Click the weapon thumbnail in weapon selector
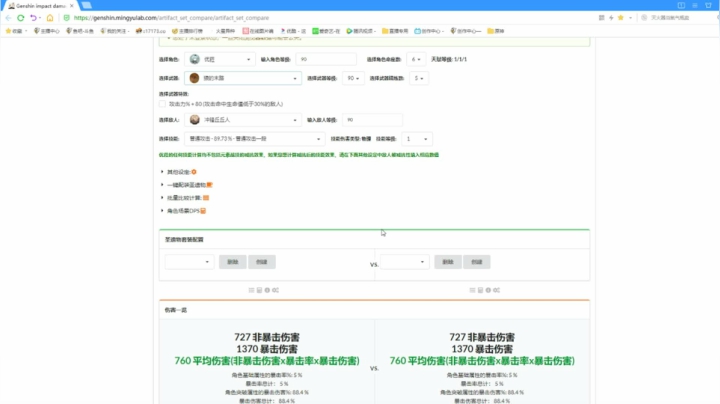This screenshot has width=720, height=404. (x=194, y=78)
